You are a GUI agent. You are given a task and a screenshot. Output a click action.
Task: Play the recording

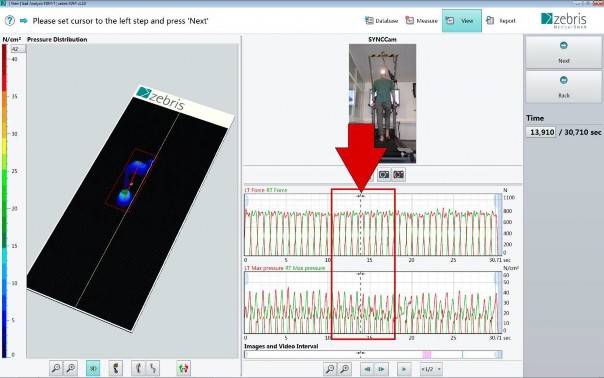pos(404,369)
